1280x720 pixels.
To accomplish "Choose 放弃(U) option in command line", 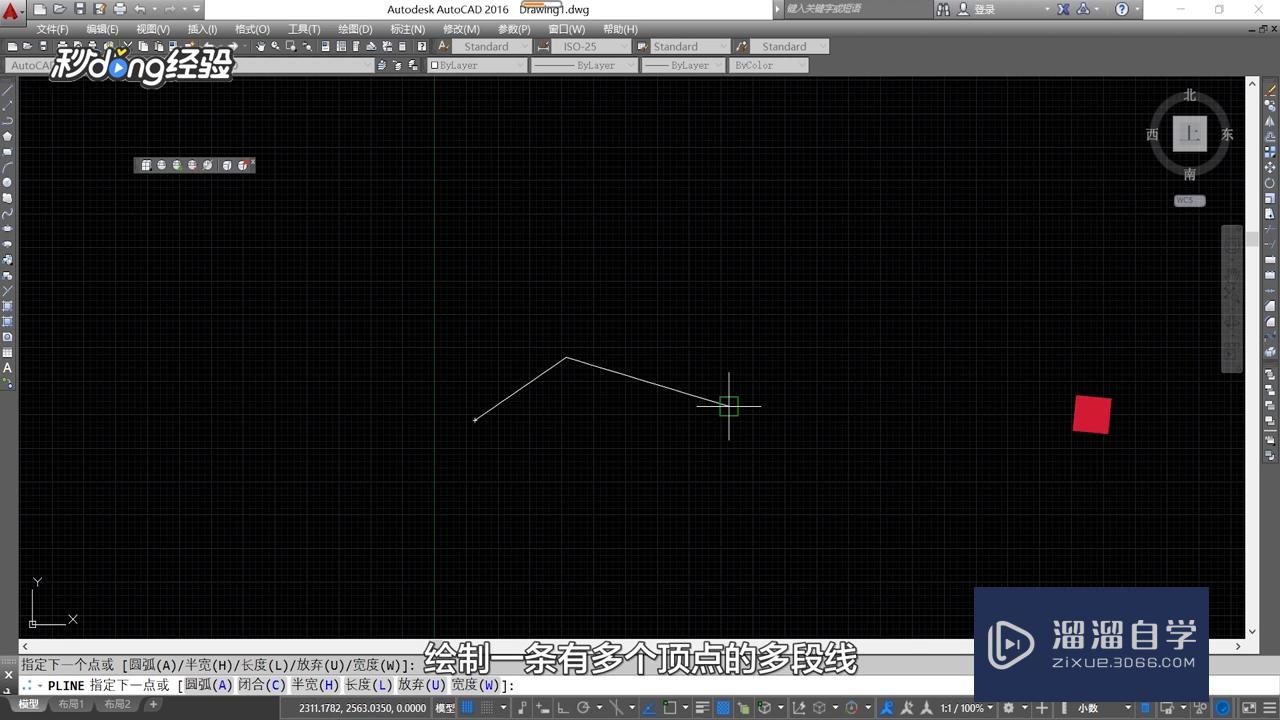I will (x=421, y=685).
